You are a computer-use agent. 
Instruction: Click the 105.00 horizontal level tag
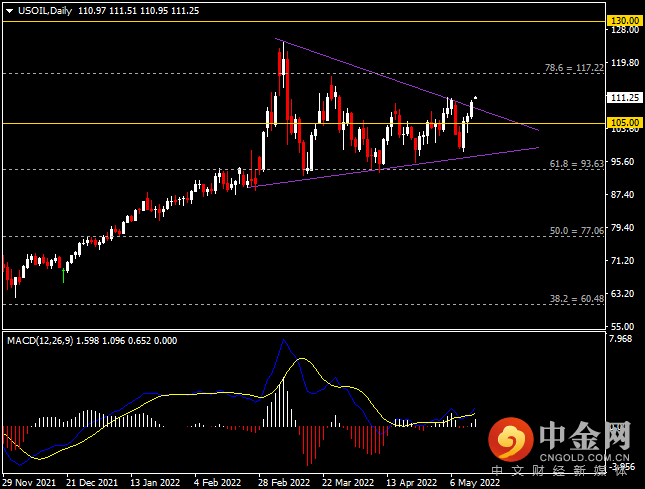[x=624, y=123]
